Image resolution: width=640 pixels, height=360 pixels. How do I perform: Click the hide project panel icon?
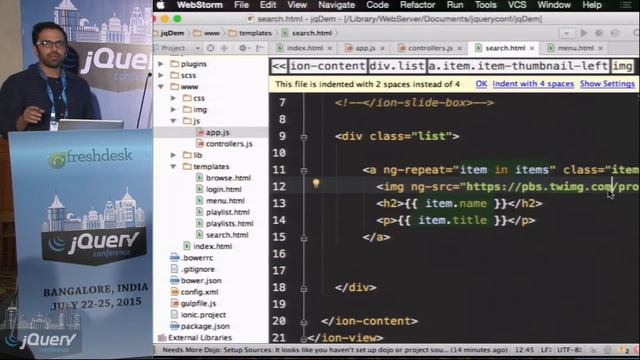(260, 48)
